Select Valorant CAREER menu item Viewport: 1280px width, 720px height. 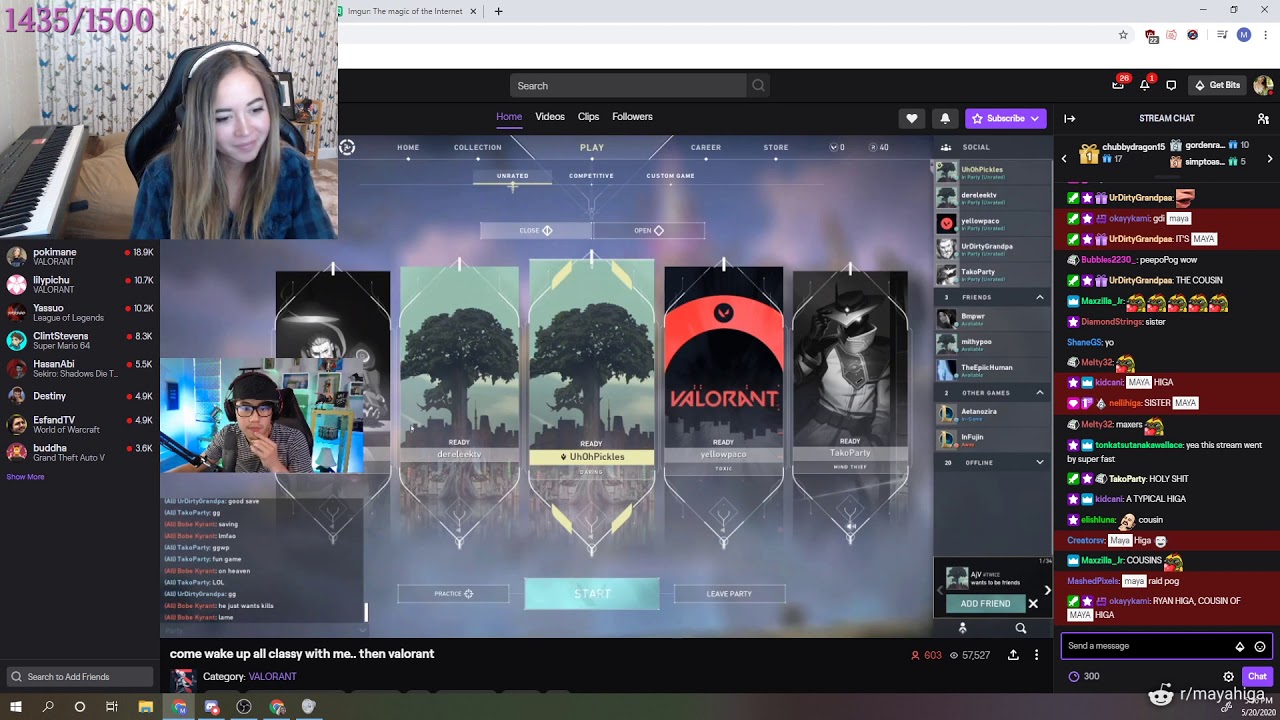coord(706,147)
